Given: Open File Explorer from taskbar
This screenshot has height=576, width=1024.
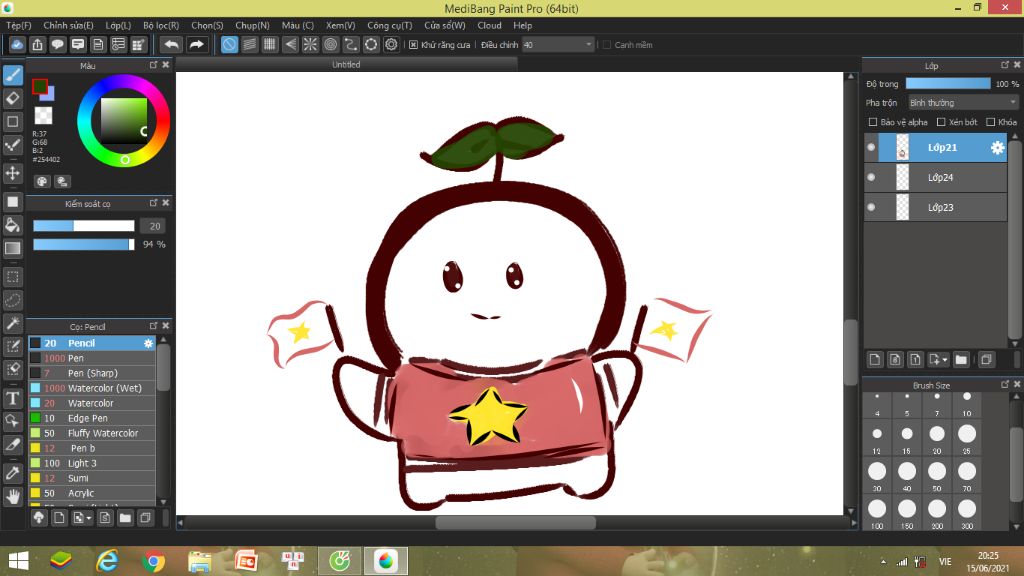Looking at the screenshot, I should coord(200,561).
